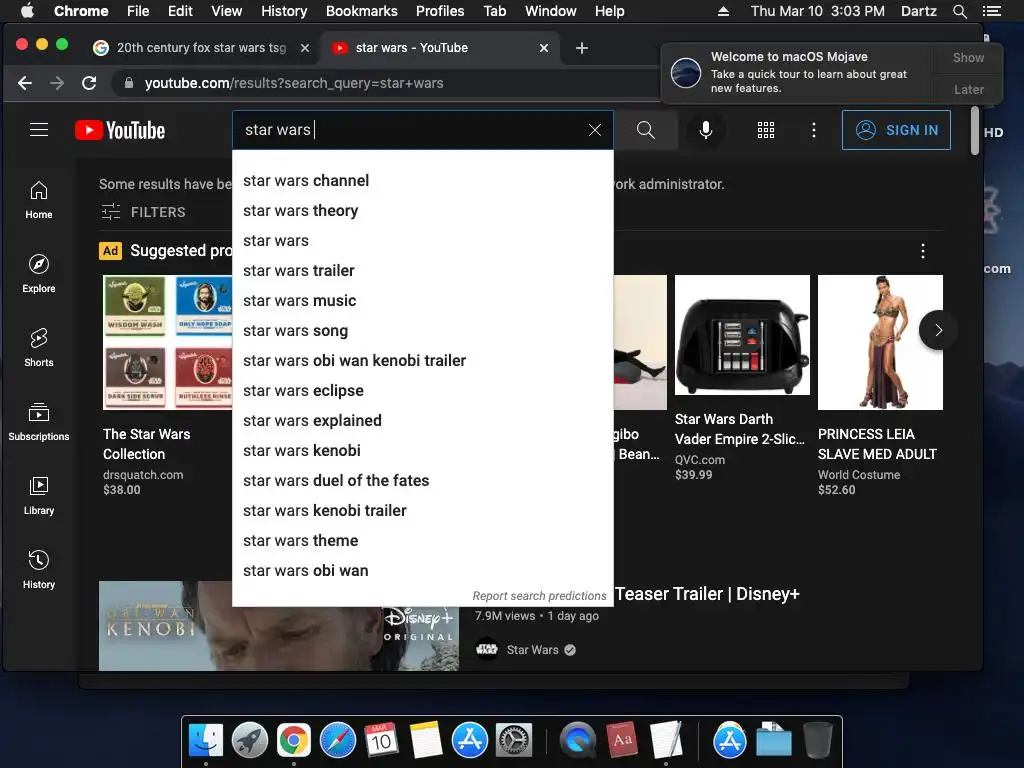The width and height of the screenshot is (1024, 768).
Task: Select suggestion star wars theory
Action: (x=423, y=210)
